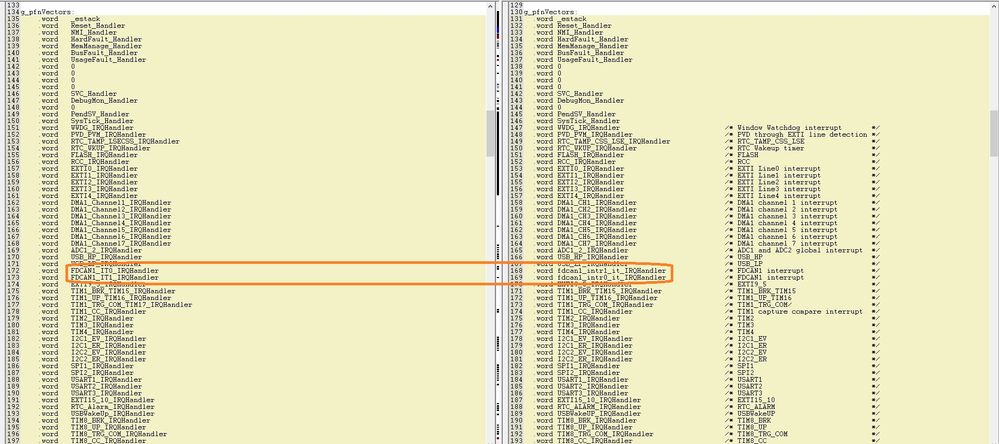Click RTC_Alarm_IRQHandler in left pane
The image size is (999, 444).
(113, 406)
